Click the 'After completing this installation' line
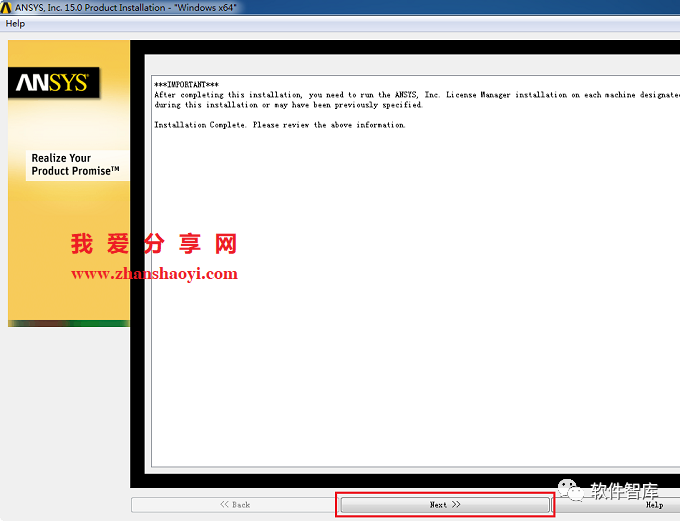Screen dimensions: 680x521 click(417, 95)
